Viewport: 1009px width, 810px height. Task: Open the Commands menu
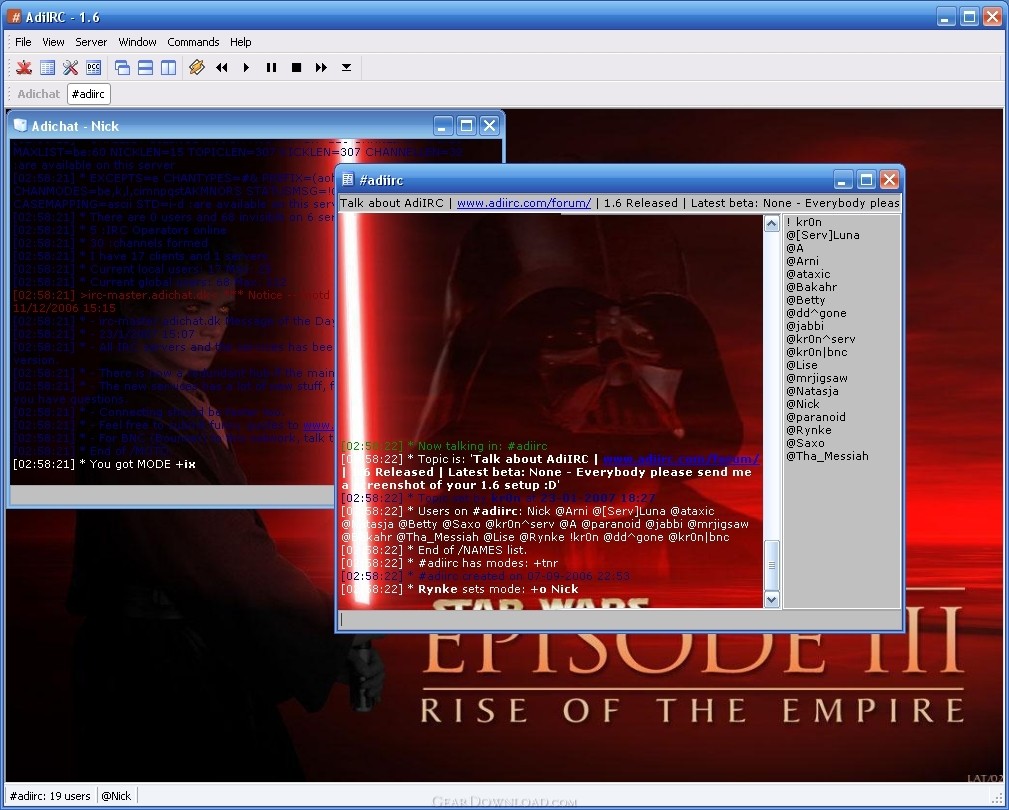[x=194, y=42]
